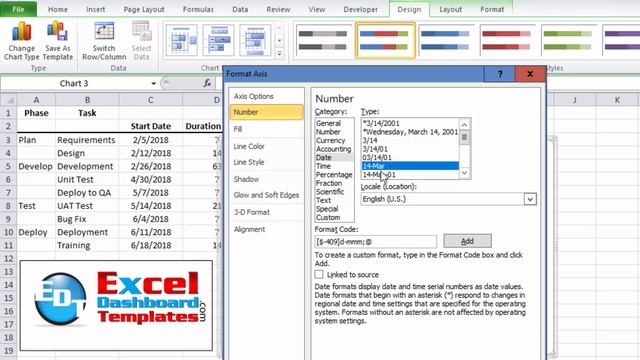Open Change Chart Type
The width and height of the screenshot is (640, 360).
(x=21, y=41)
